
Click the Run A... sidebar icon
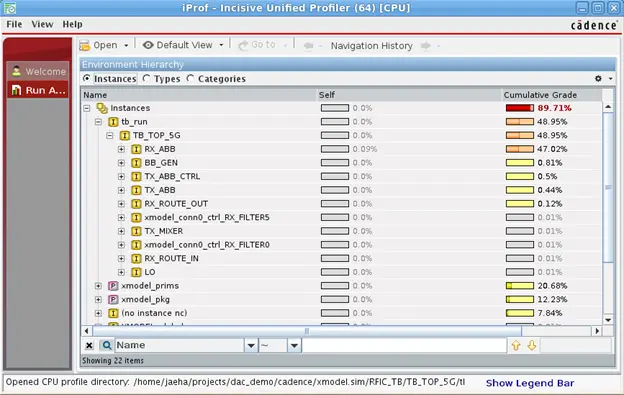click(x=16, y=90)
